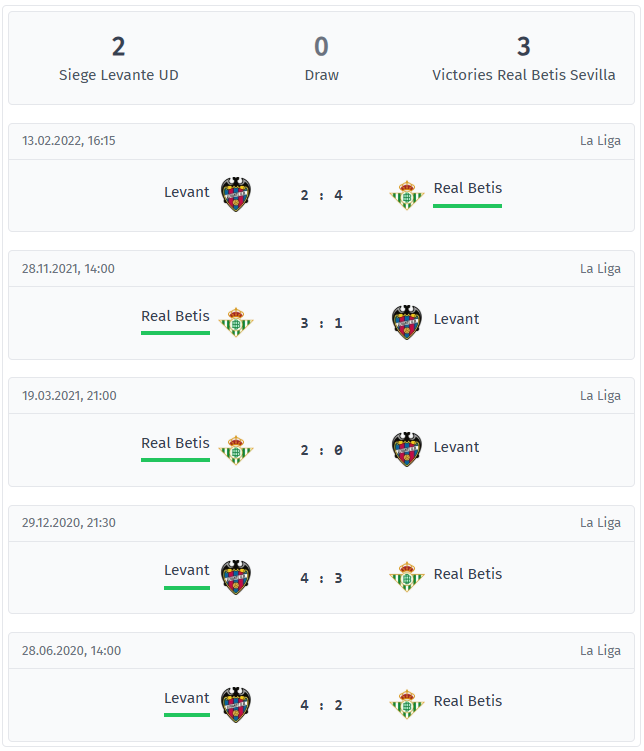Click La Liga label for 28.11.2021 match
The image size is (644, 751).
point(600,269)
